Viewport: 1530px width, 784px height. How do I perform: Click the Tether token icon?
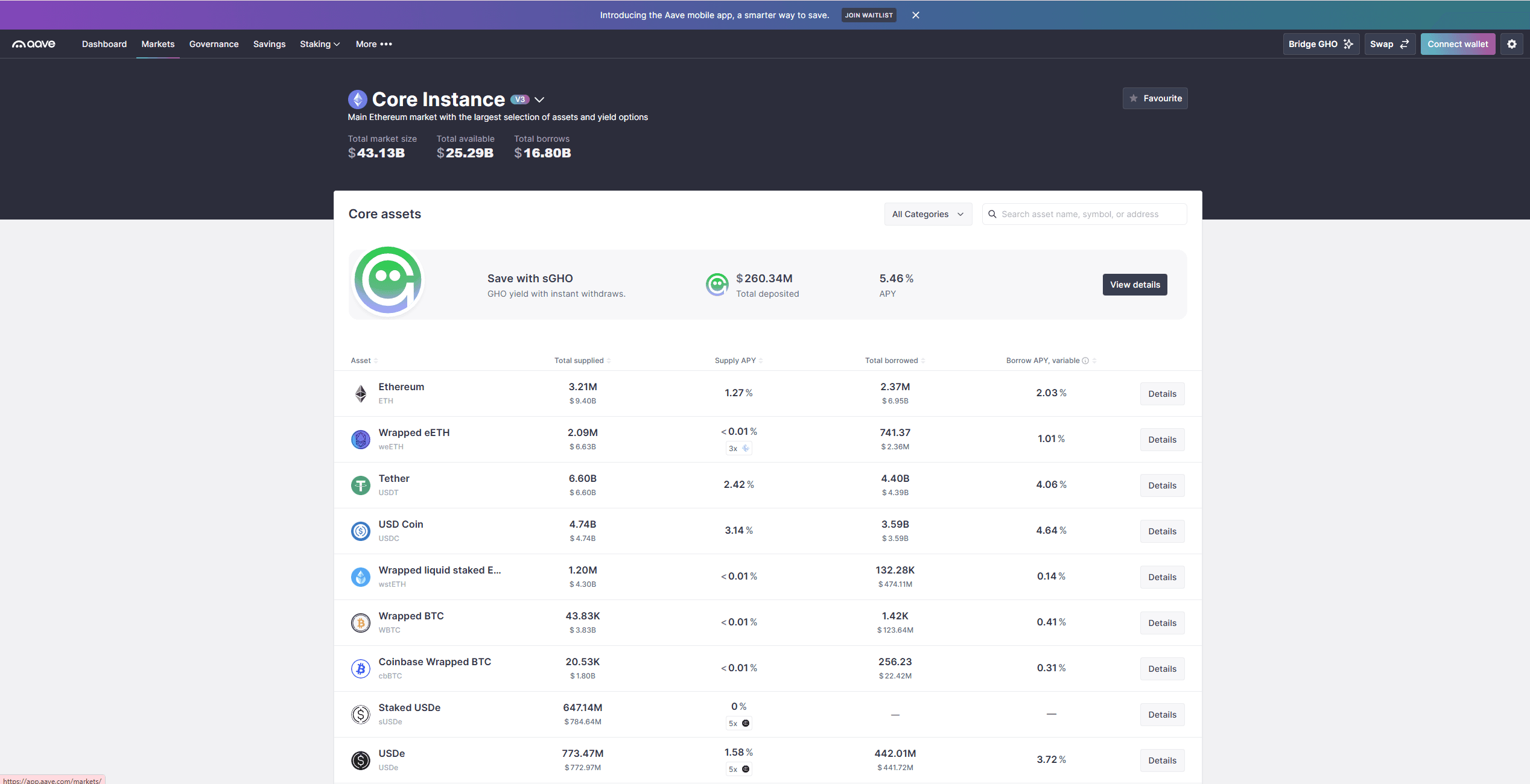[360, 485]
